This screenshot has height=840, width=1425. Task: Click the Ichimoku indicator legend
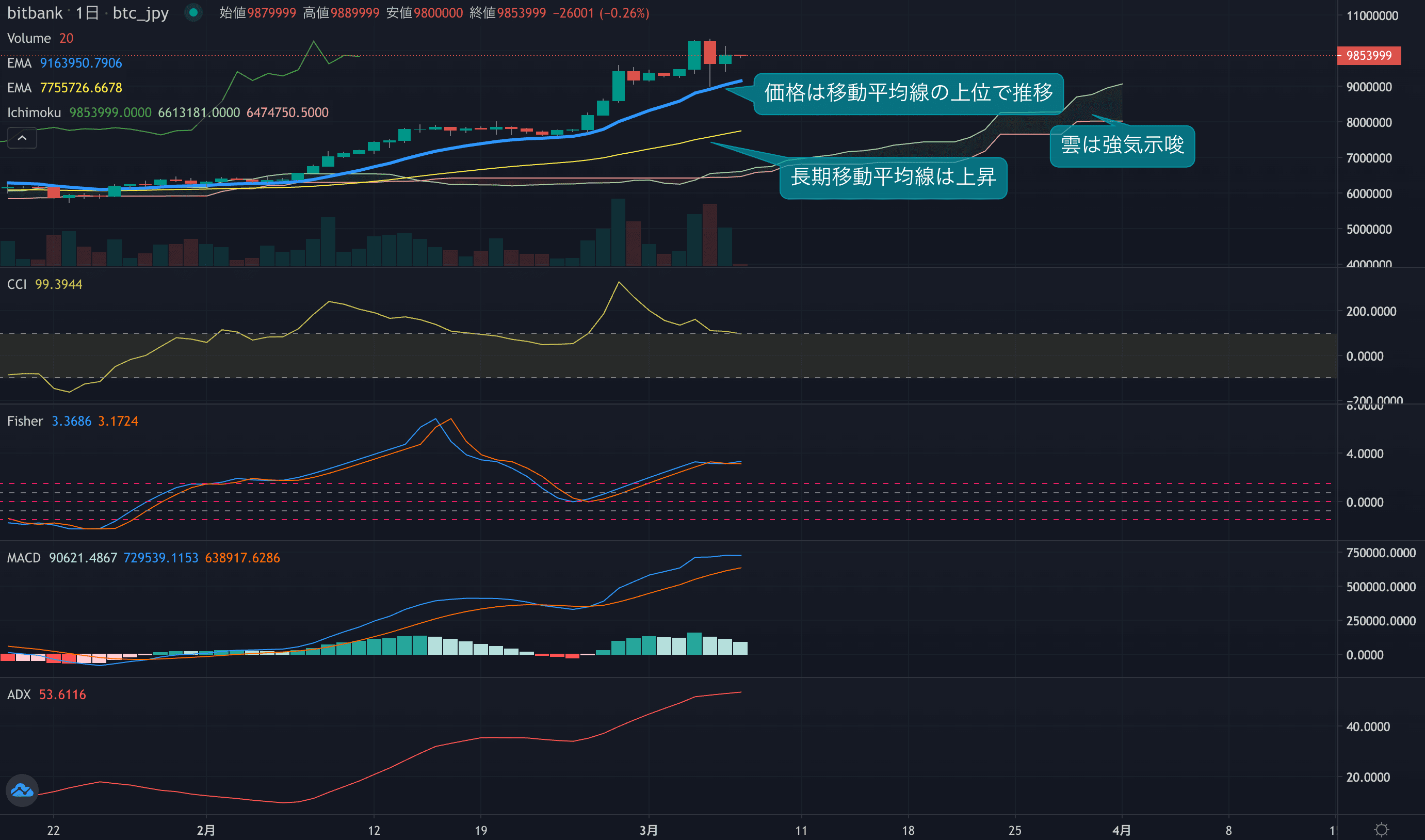[34, 112]
